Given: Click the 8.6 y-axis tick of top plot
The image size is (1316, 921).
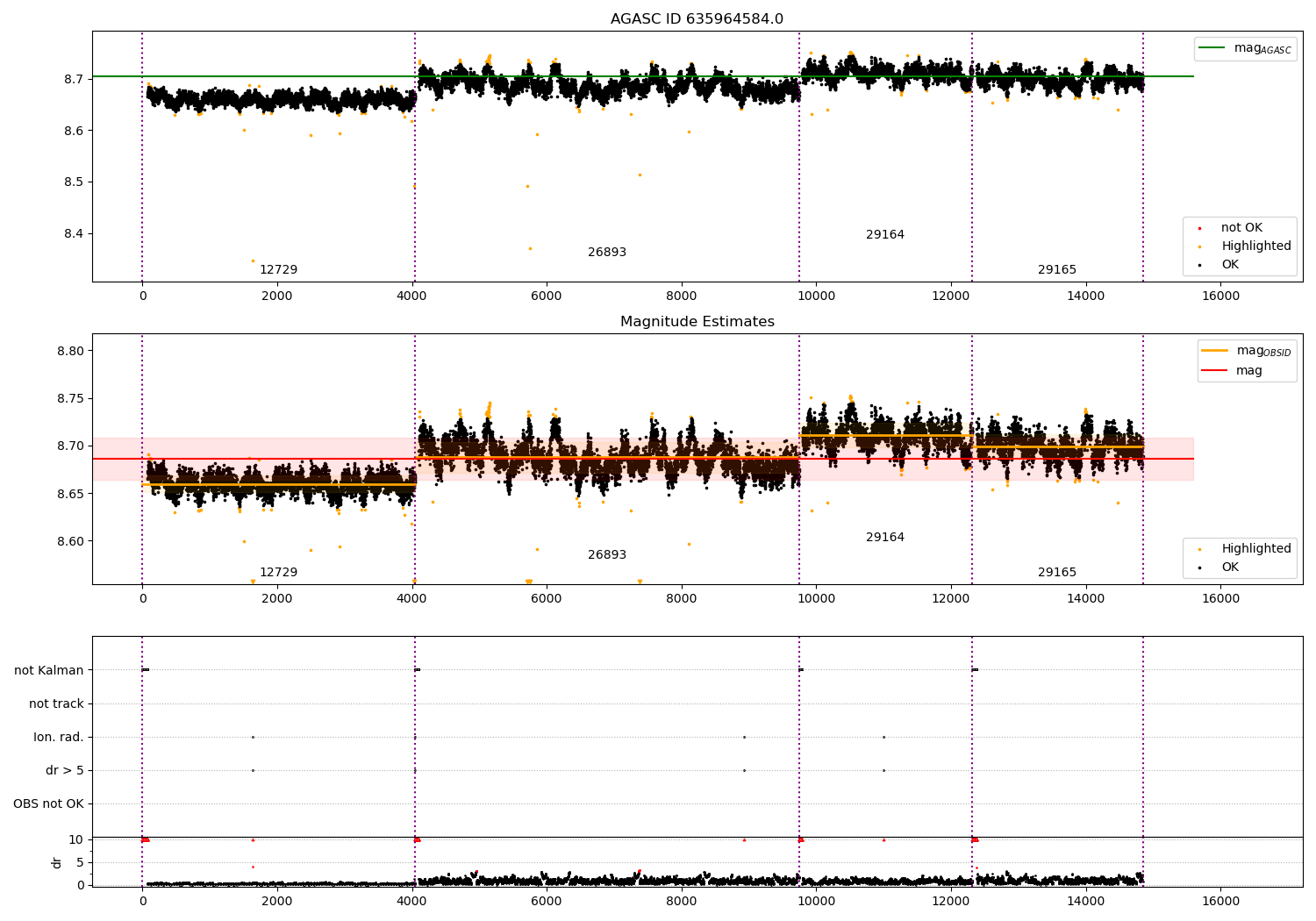Looking at the screenshot, I should click(74, 131).
